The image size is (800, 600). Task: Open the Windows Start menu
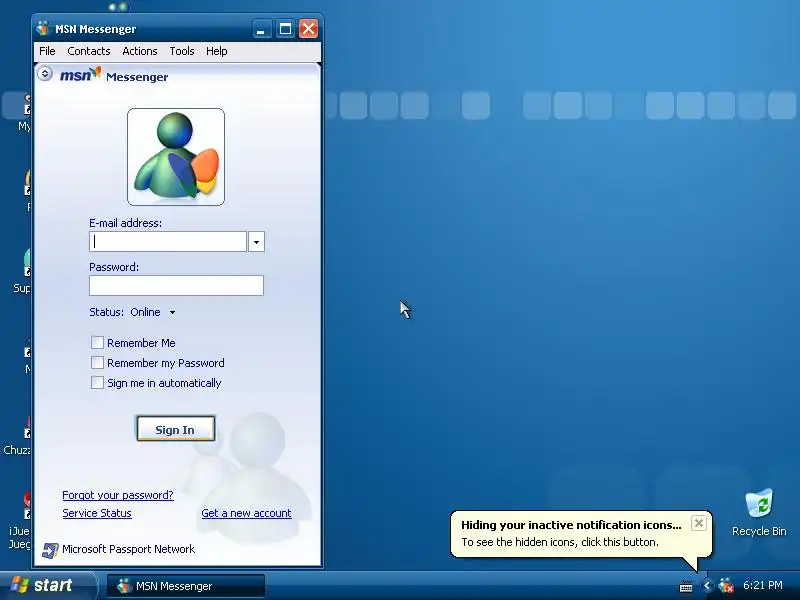47,585
